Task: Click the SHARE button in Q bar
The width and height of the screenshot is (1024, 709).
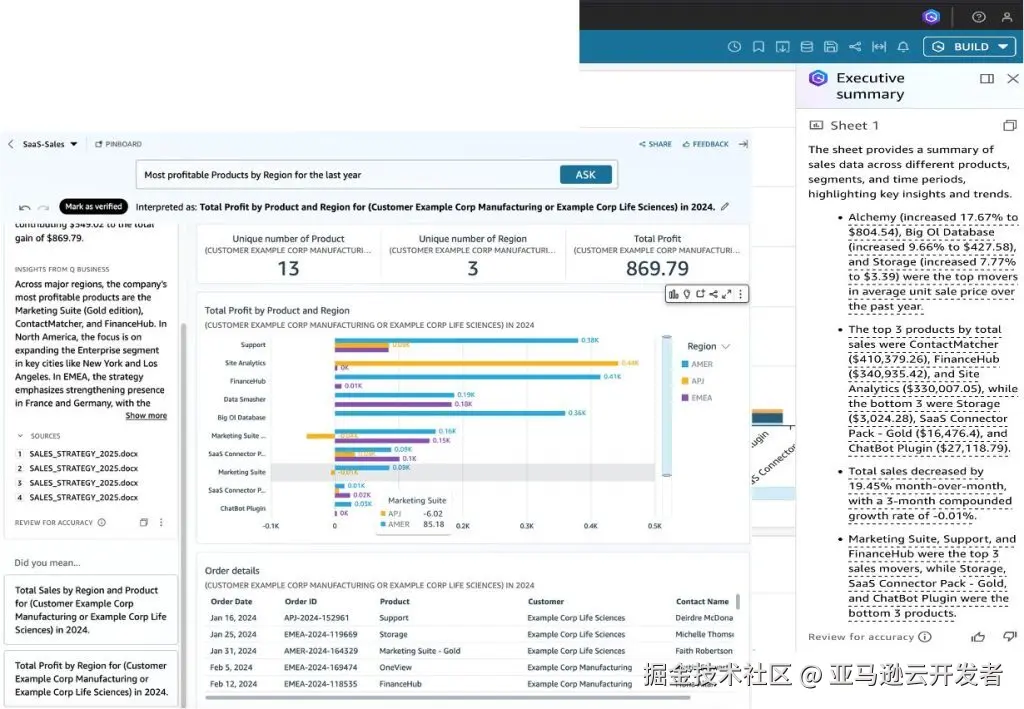Action: pyautogui.click(x=655, y=144)
